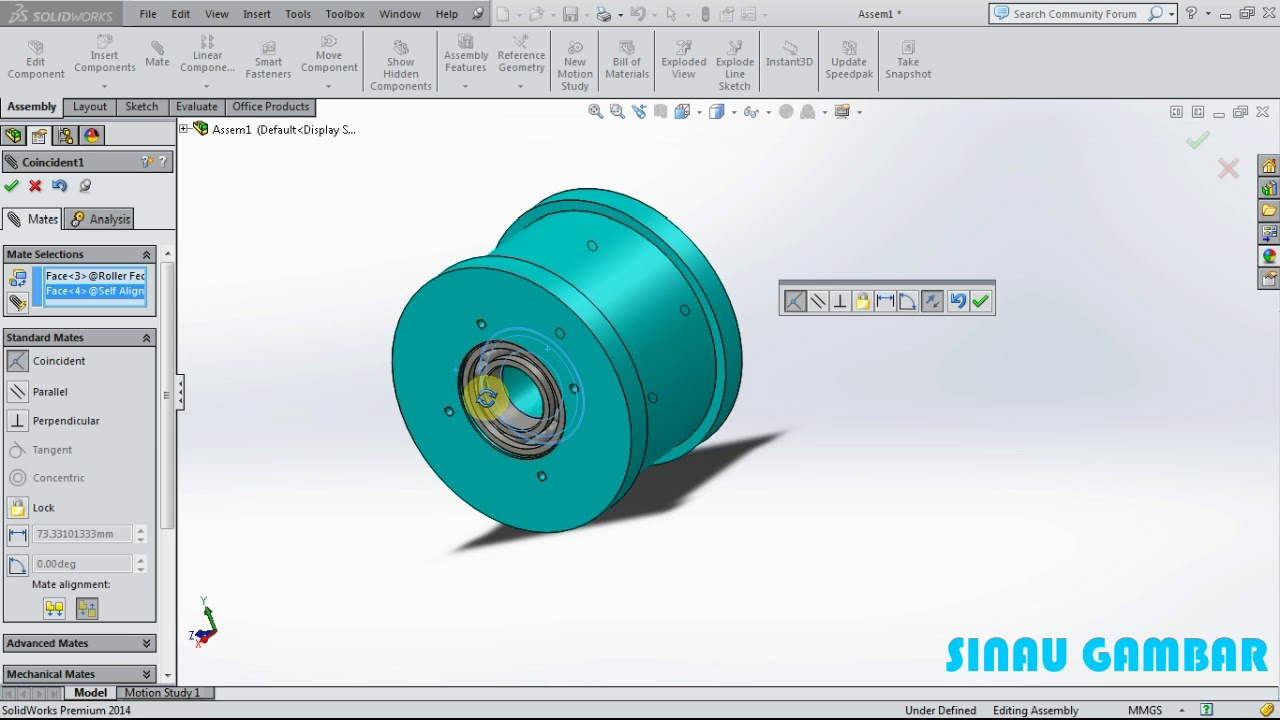
Task: Select the Lock mate option
Action: [x=31, y=508]
